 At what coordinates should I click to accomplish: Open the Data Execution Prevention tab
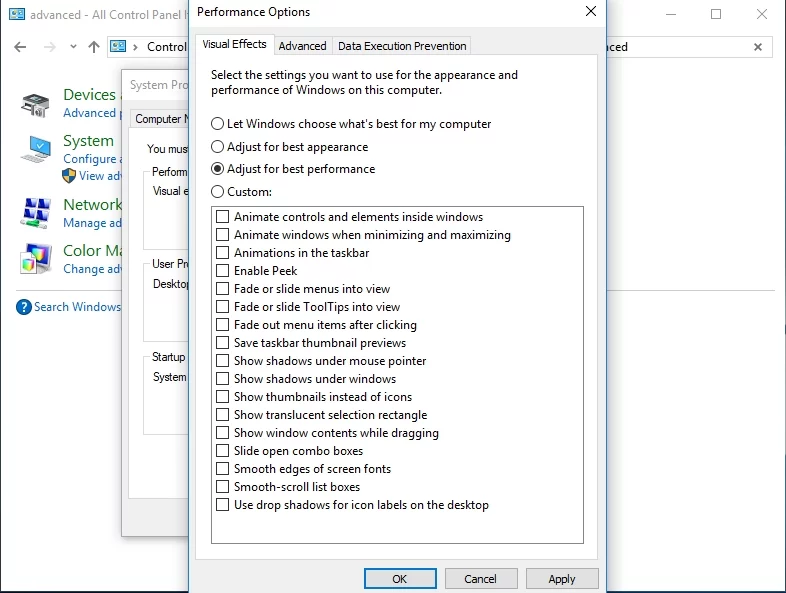click(x=402, y=46)
